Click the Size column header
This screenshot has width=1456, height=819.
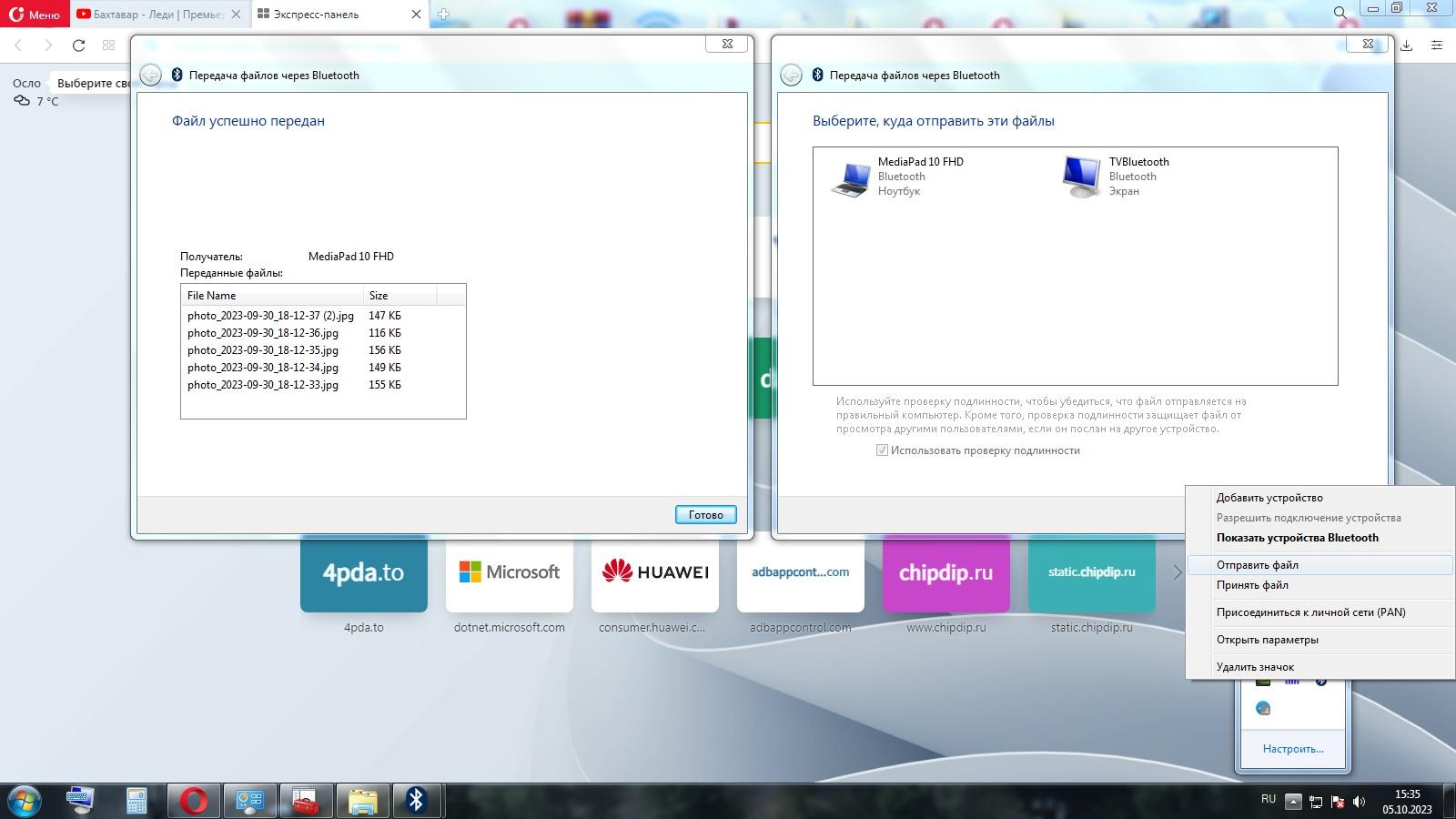coord(400,296)
